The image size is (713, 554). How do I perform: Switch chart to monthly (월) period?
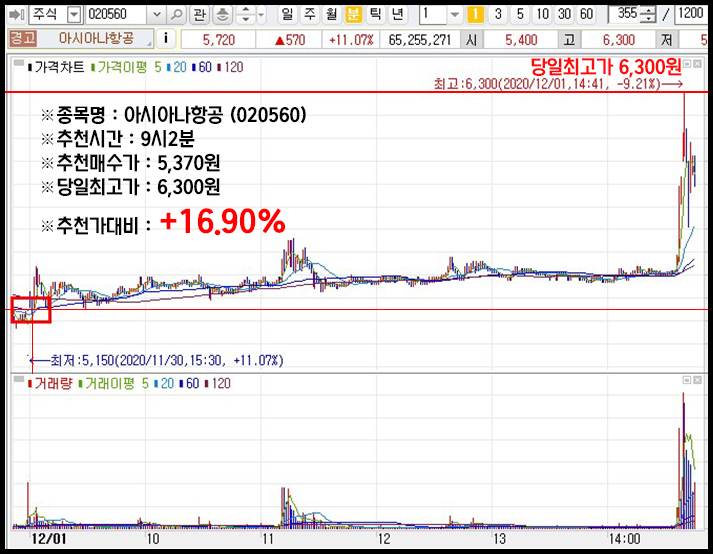[331, 14]
